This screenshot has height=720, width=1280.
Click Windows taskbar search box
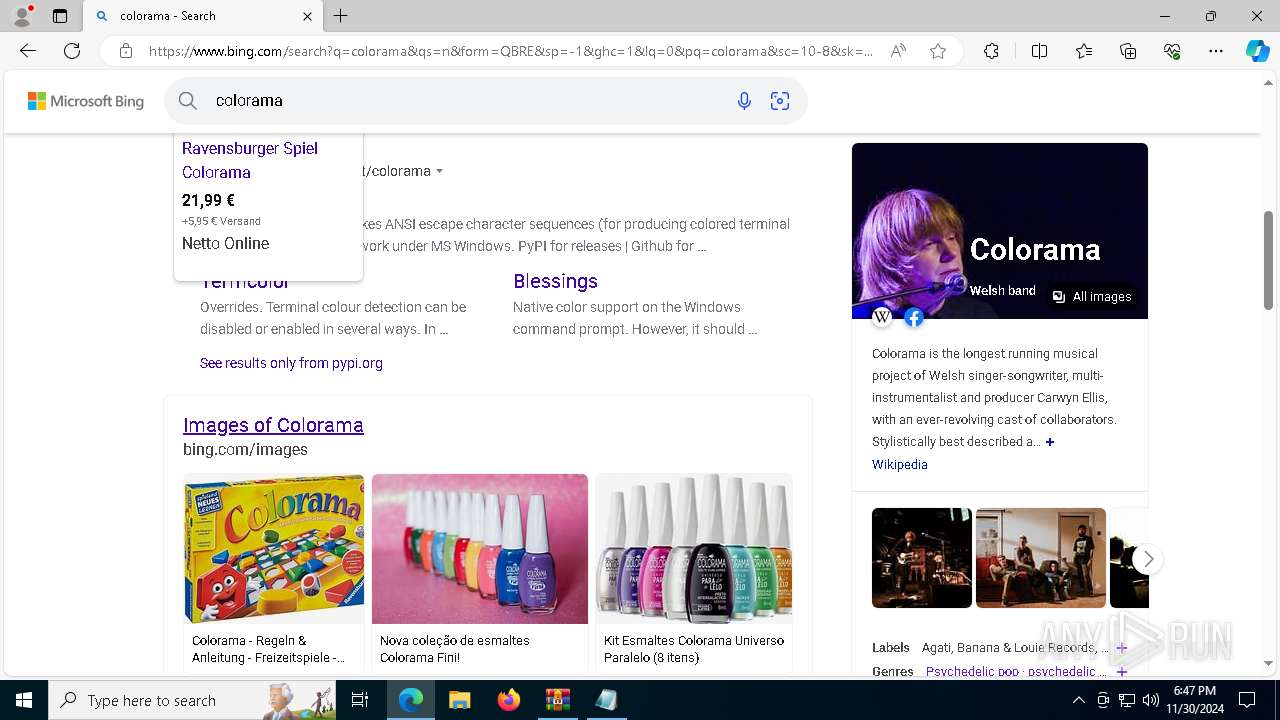coord(192,700)
